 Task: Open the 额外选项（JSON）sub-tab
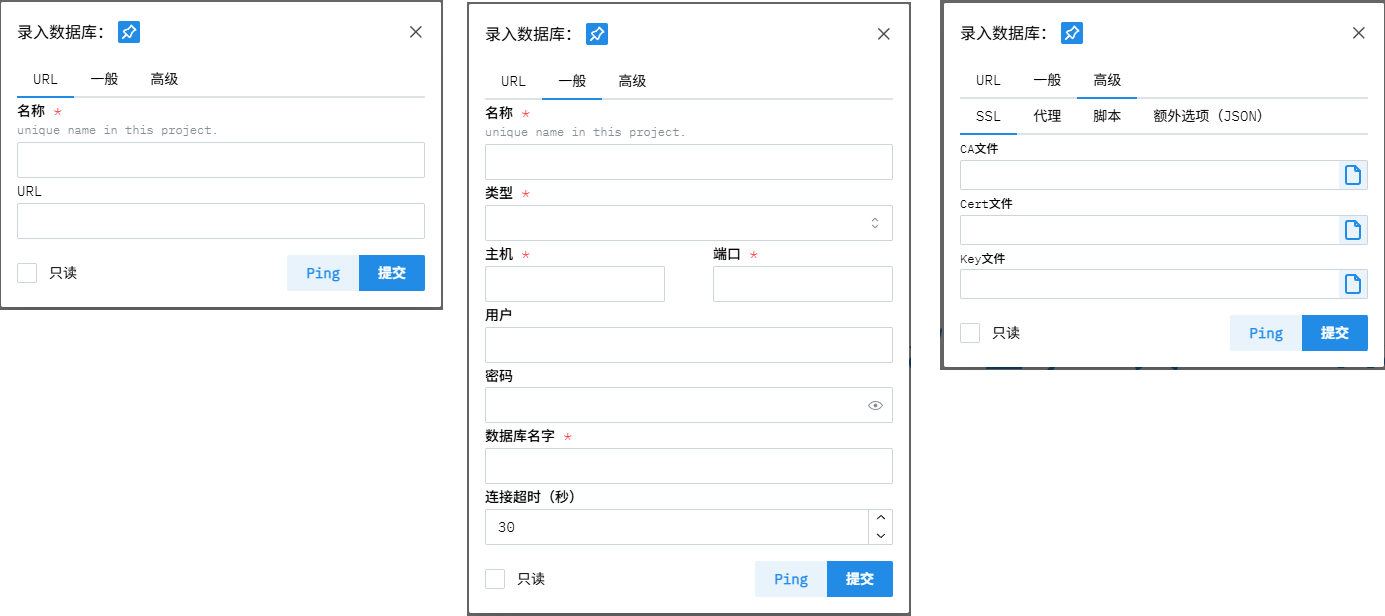click(x=1207, y=115)
